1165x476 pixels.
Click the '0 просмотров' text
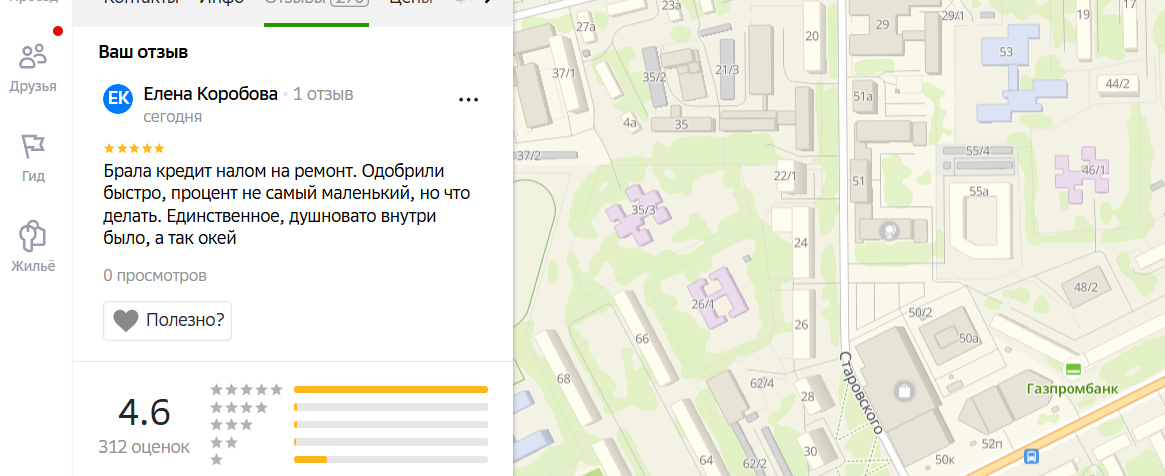[x=155, y=276]
